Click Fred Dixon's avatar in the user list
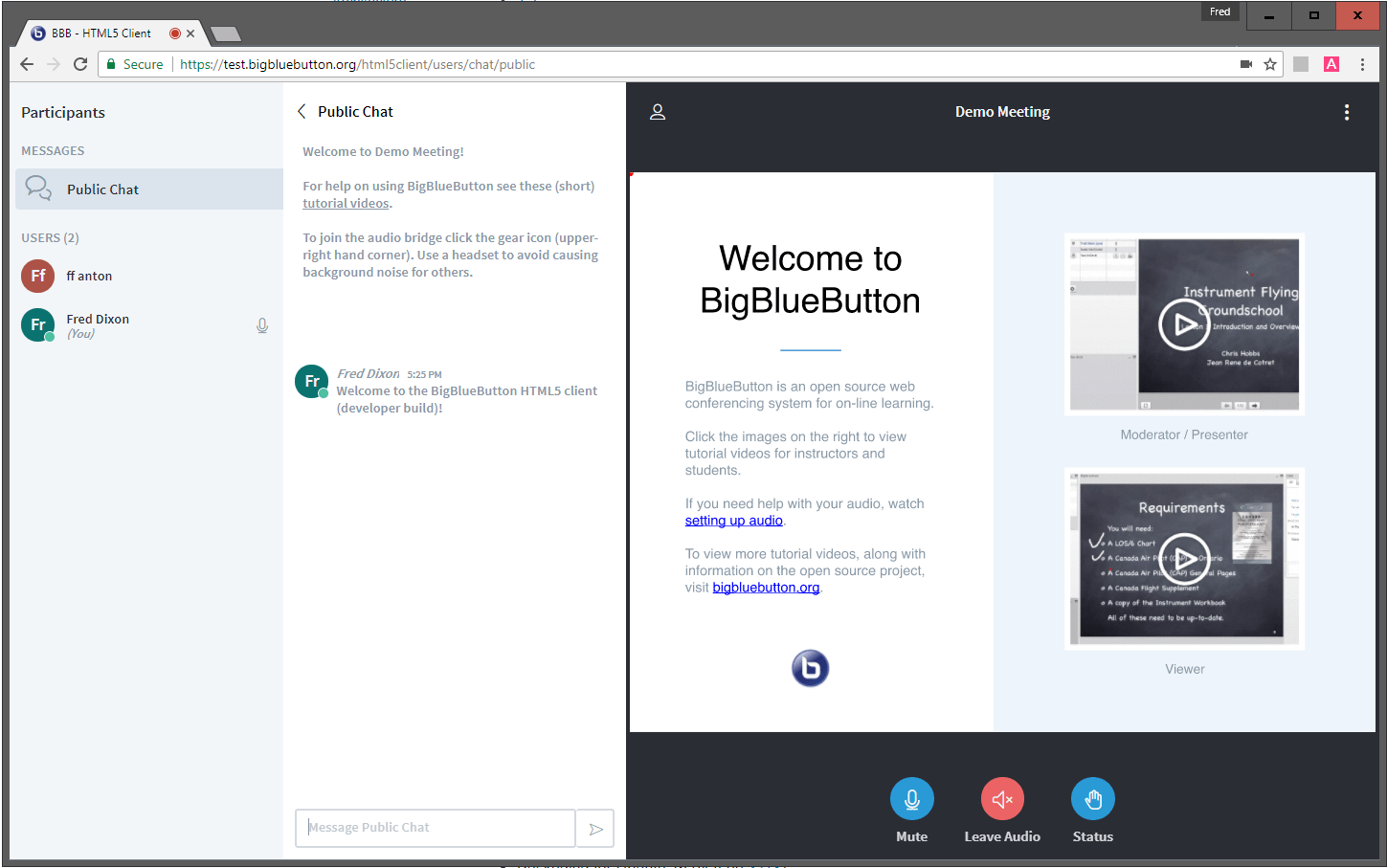Viewport: 1387px width, 868px height. [37, 325]
